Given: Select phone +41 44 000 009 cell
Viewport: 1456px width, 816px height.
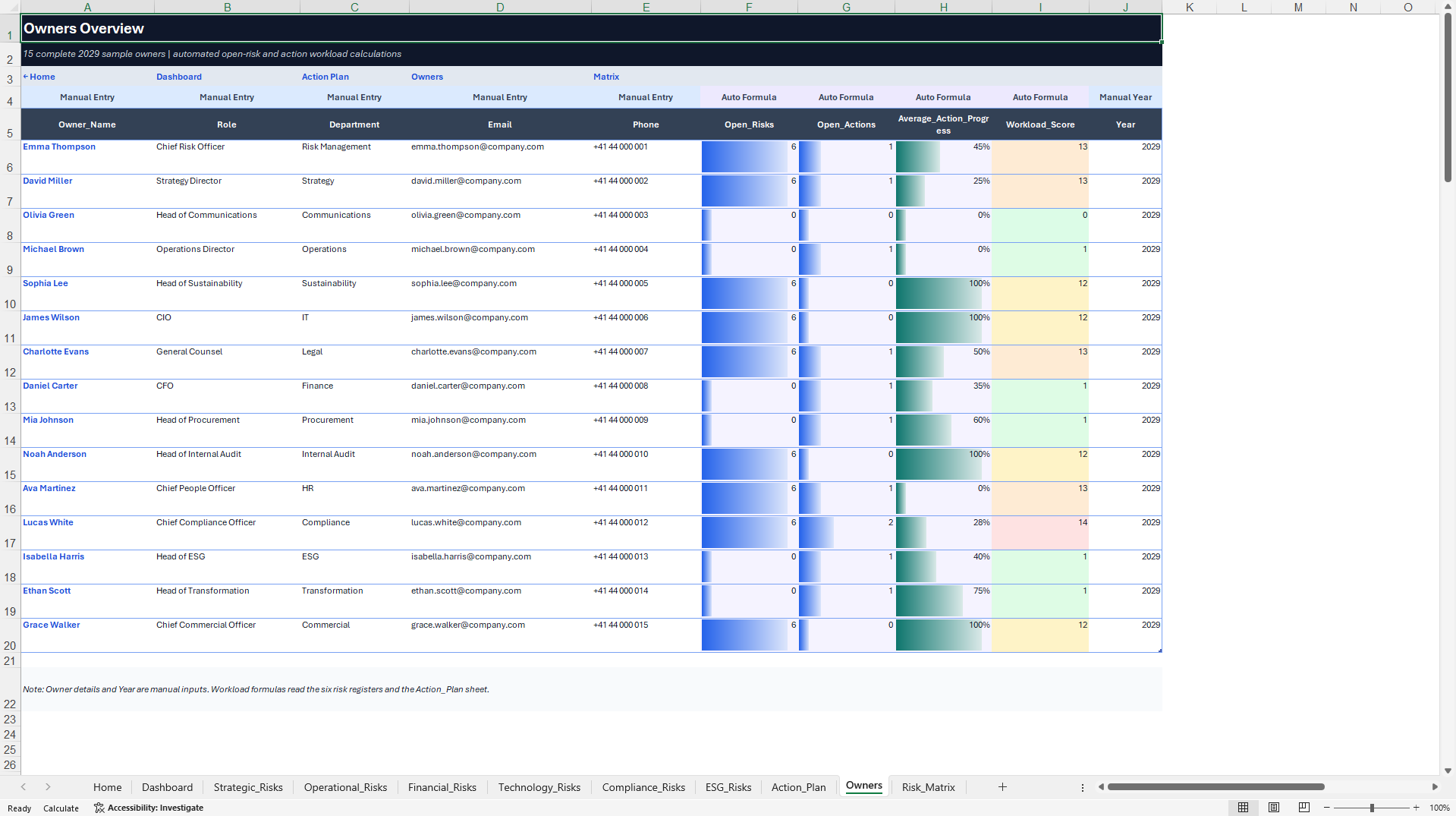Looking at the screenshot, I should pos(646,430).
